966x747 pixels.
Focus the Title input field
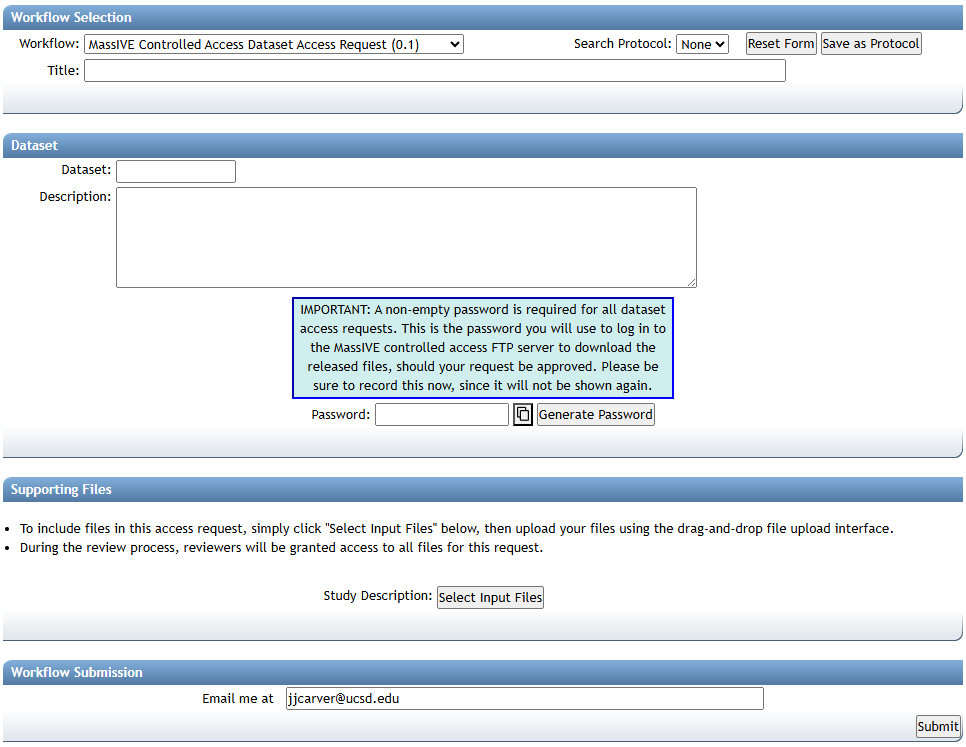[435, 71]
